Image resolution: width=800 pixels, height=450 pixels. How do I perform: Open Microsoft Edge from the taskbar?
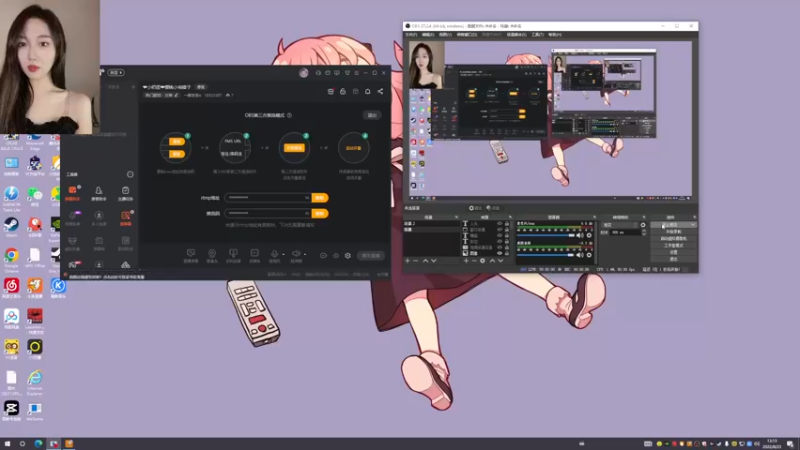pyautogui.click(x=38, y=444)
